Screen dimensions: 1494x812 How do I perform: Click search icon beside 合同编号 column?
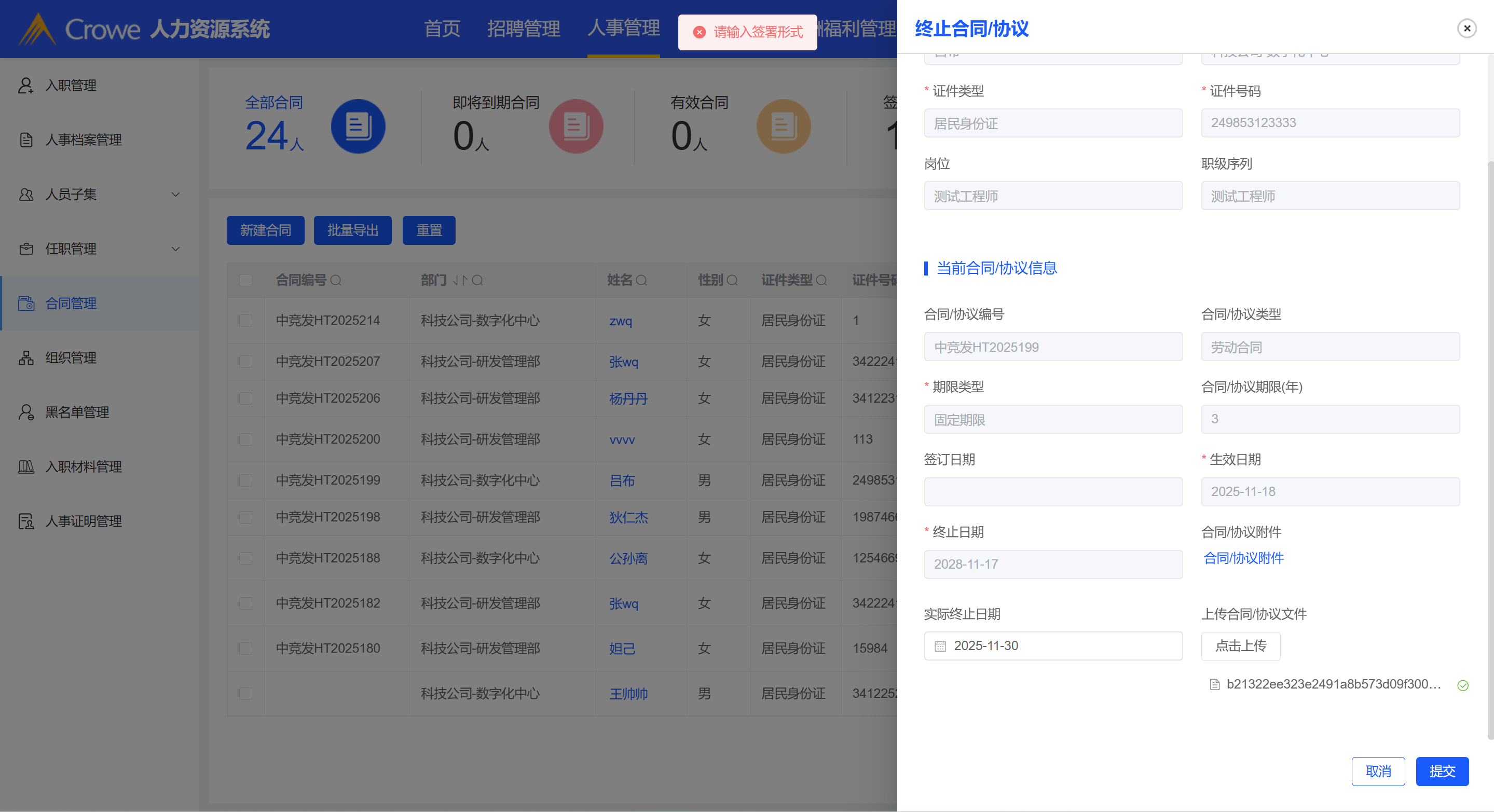[x=336, y=281]
